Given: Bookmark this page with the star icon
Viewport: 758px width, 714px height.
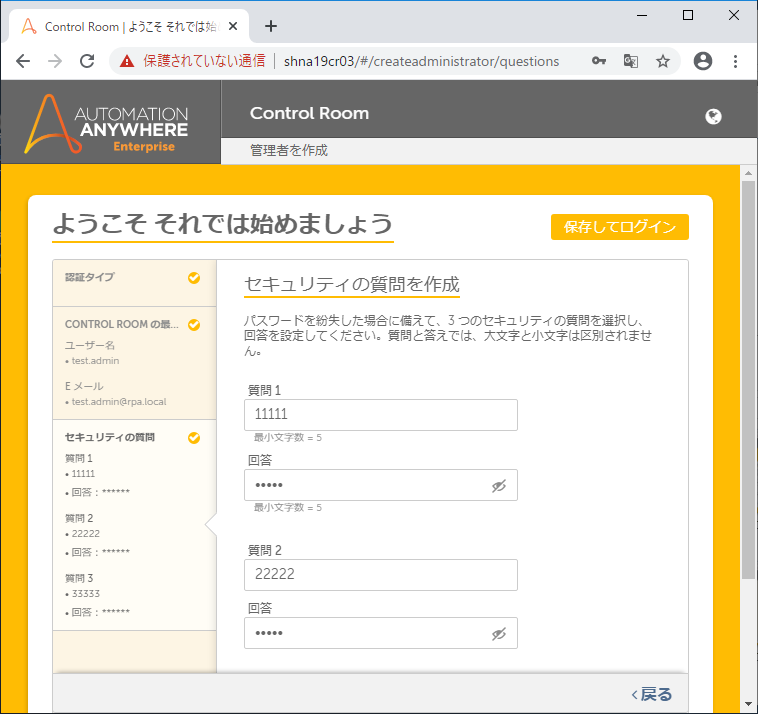Looking at the screenshot, I should click(x=663, y=61).
